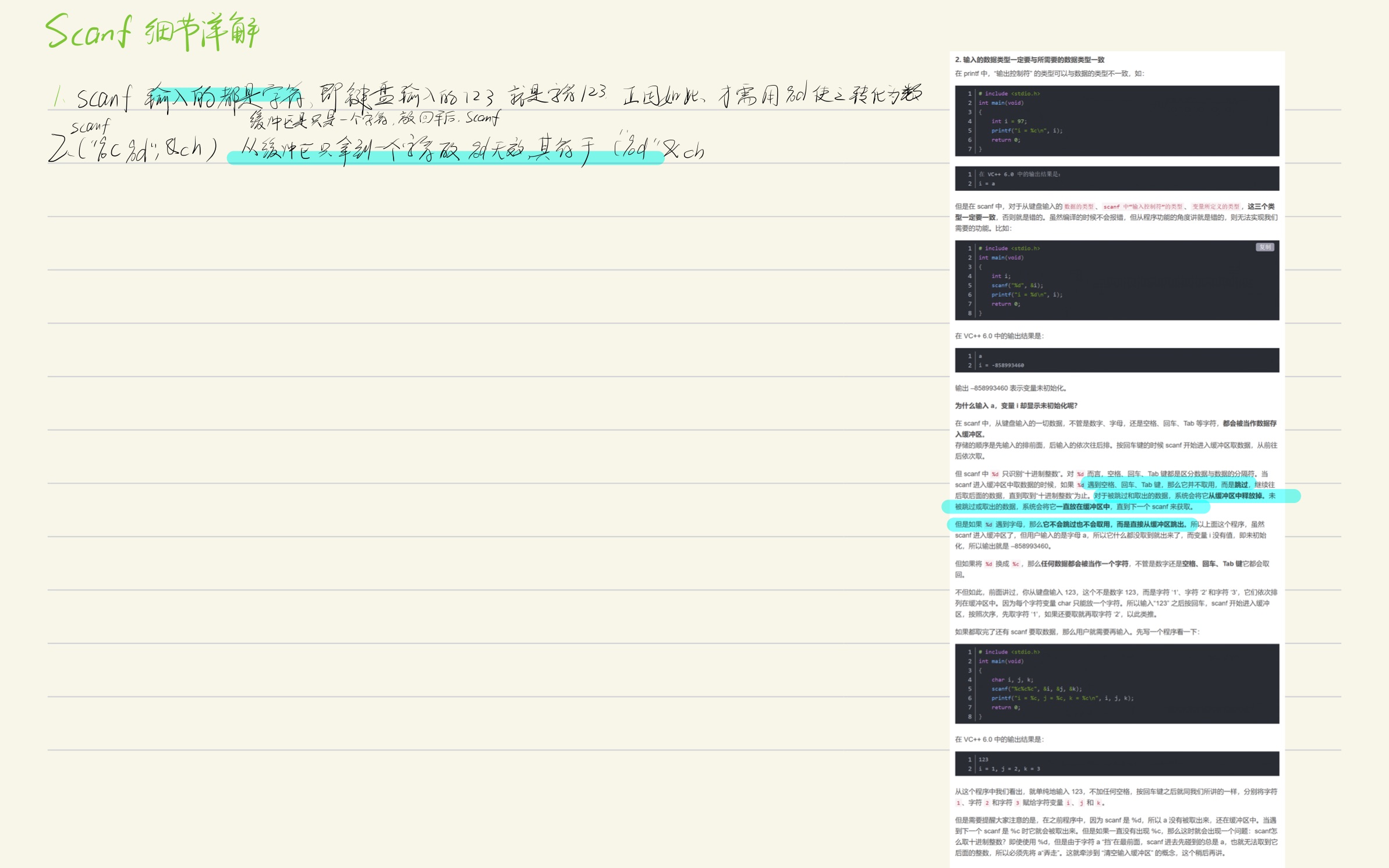
Task: Select the red-highlighted scanf inline code token
Action: (1111, 206)
